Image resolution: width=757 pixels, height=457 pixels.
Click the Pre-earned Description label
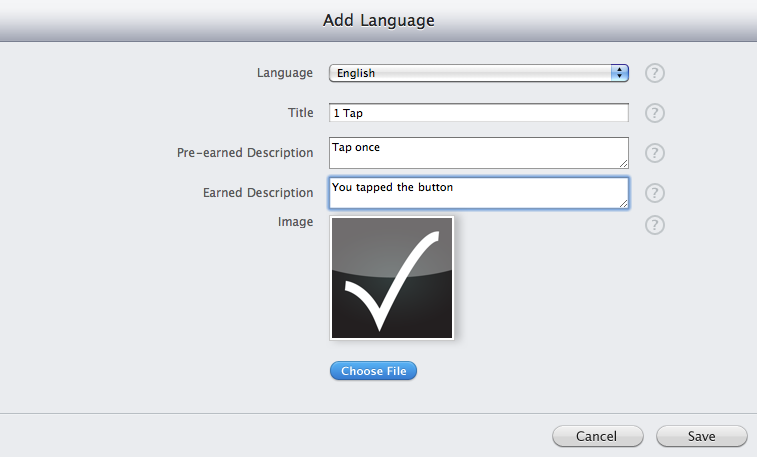point(245,153)
